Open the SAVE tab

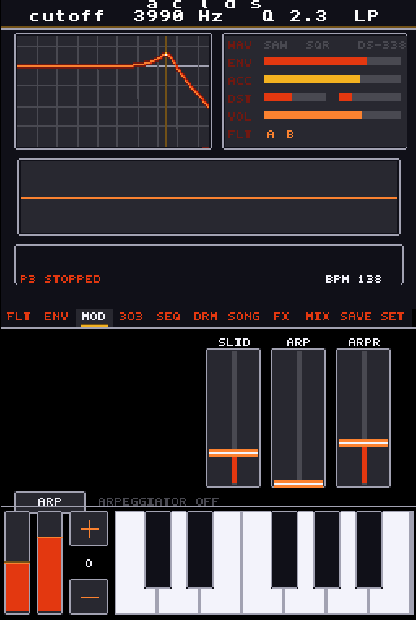click(355, 316)
